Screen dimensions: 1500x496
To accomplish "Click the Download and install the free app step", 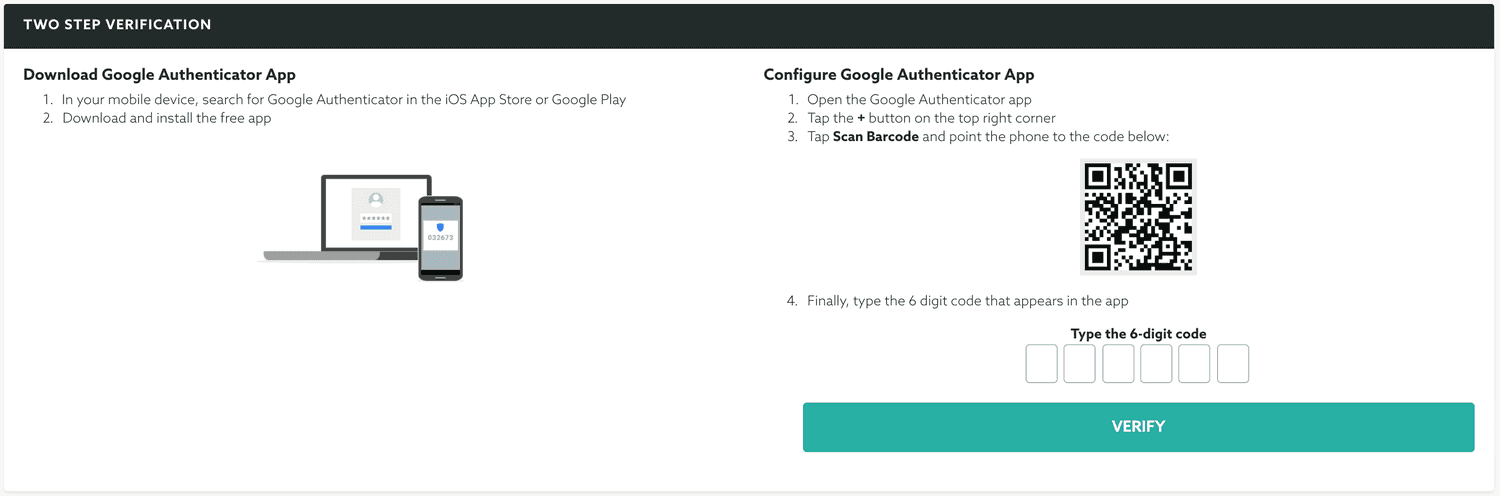I will coord(167,118).
